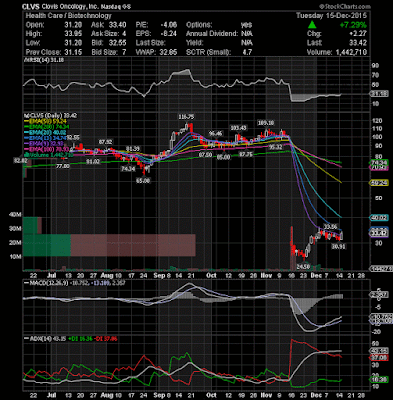393x400 pixels.
Task: Click the green up-arrow change indicator
Action: point(312,25)
